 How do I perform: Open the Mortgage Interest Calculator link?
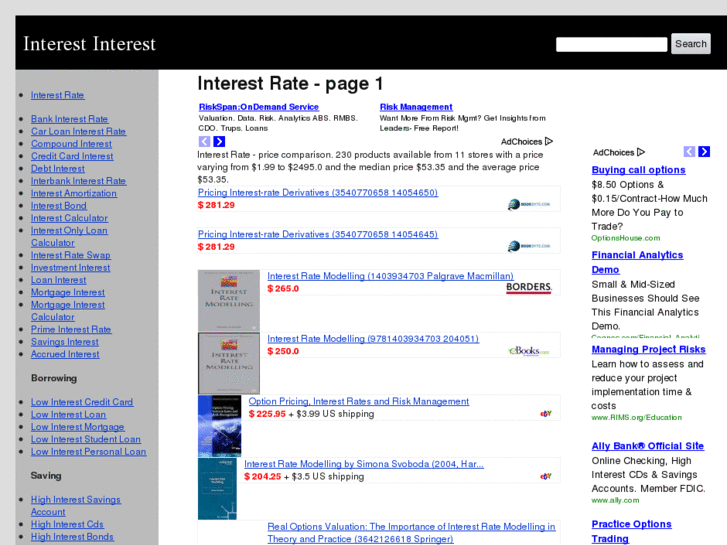point(68,311)
